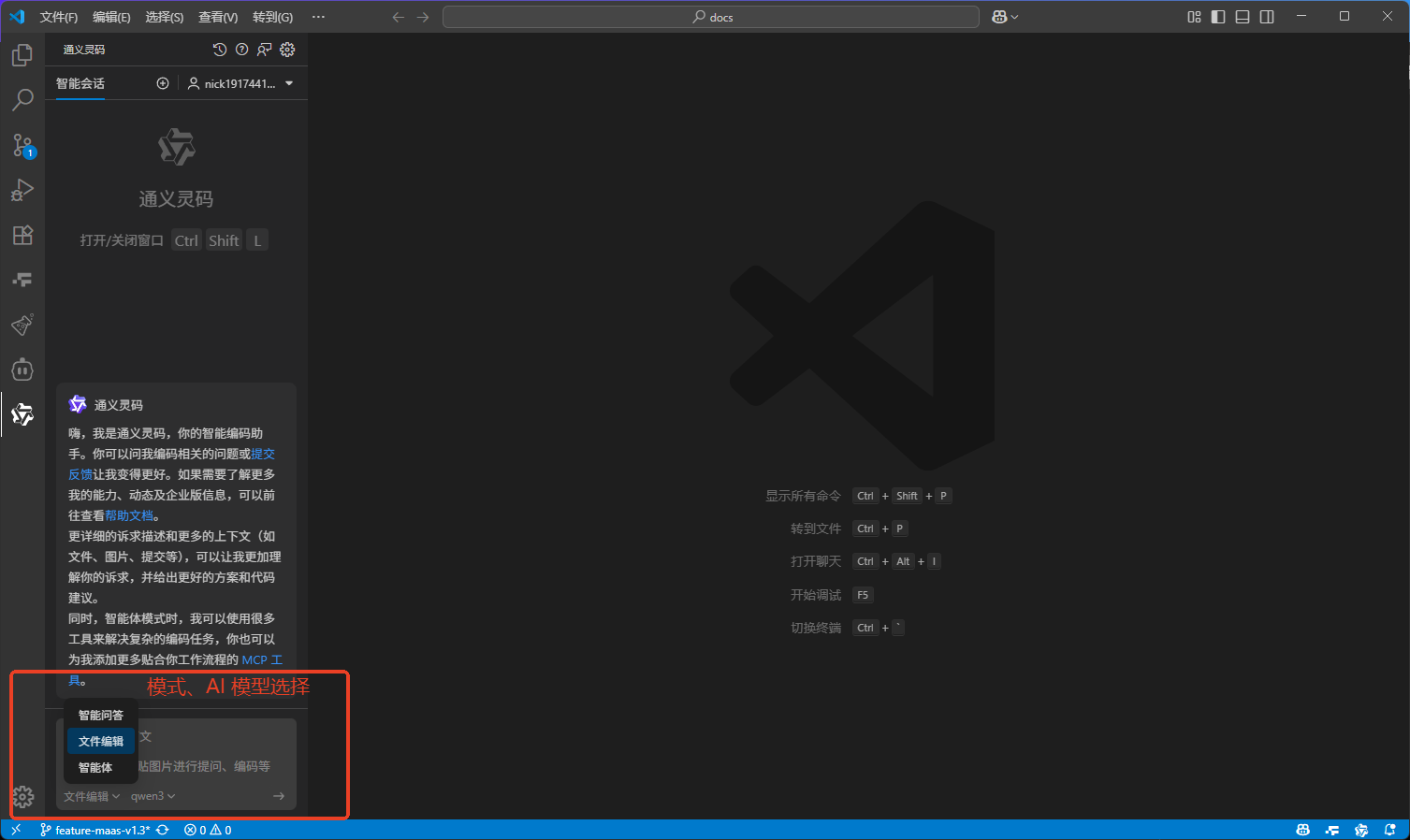
Task: Click the 通义灵码 panel title
Action: 84,50
